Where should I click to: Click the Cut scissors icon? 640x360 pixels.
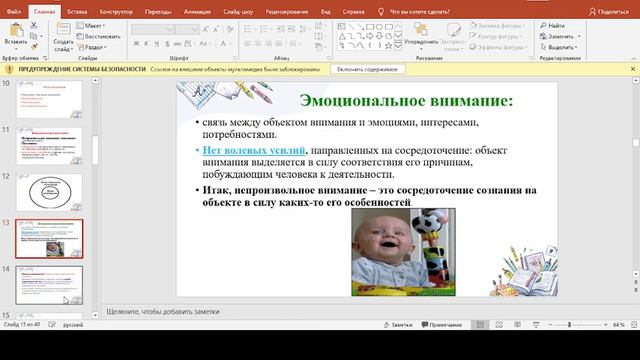[x=34, y=25]
